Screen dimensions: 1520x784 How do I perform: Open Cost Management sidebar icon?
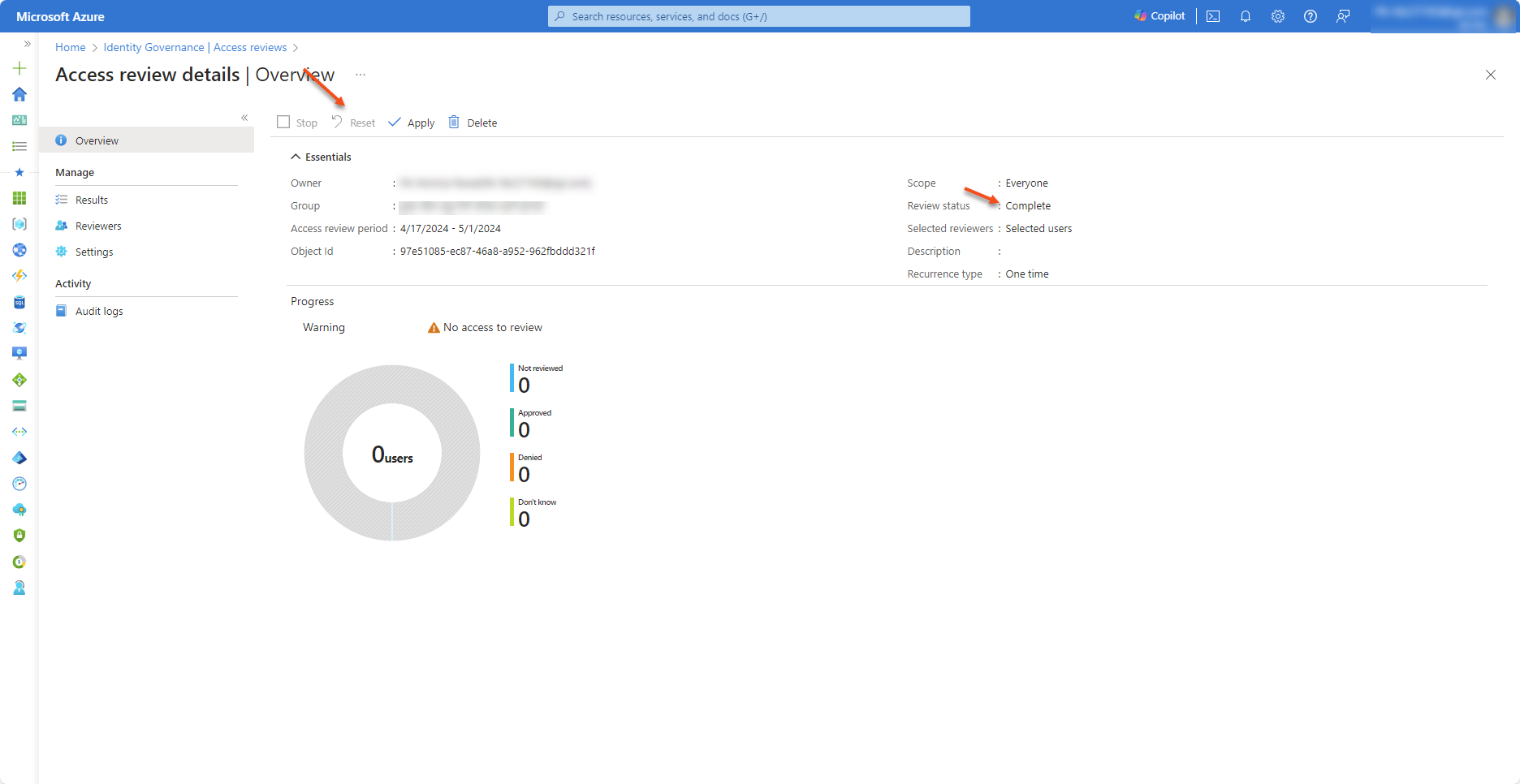tap(19, 562)
